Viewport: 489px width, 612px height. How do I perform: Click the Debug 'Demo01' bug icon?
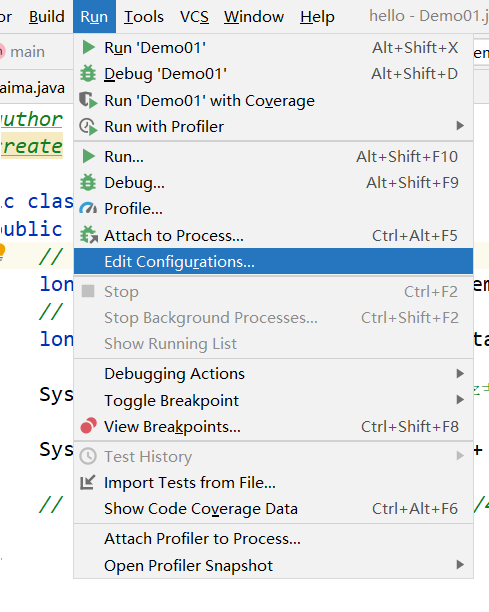pyautogui.click(x=88, y=74)
